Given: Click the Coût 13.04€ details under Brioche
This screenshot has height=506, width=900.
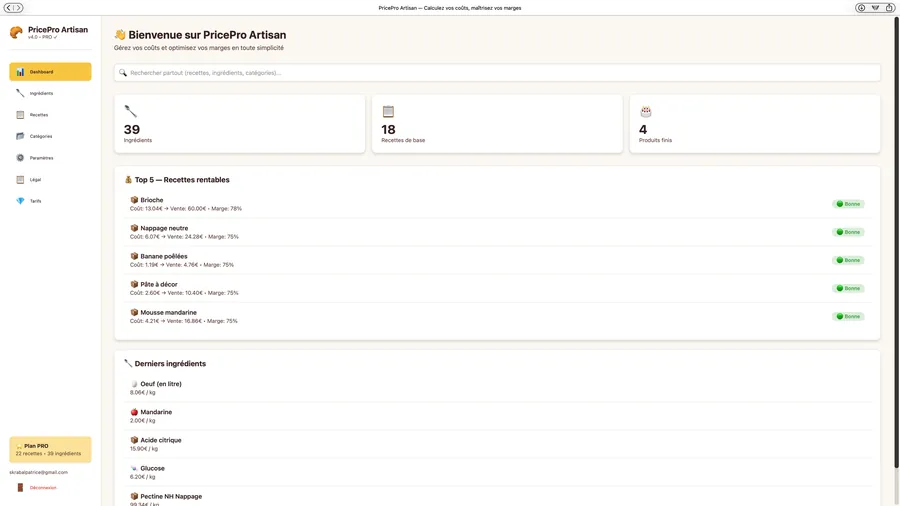Looking at the screenshot, I should (185, 209).
